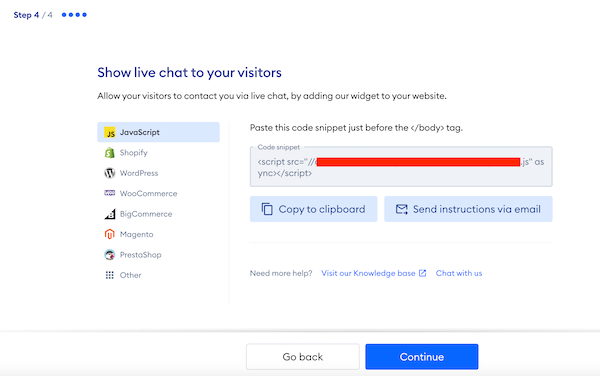This screenshot has width=600, height=376.
Task: Click the external link icon beside Knowledge base
Action: pyautogui.click(x=422, y=273)
